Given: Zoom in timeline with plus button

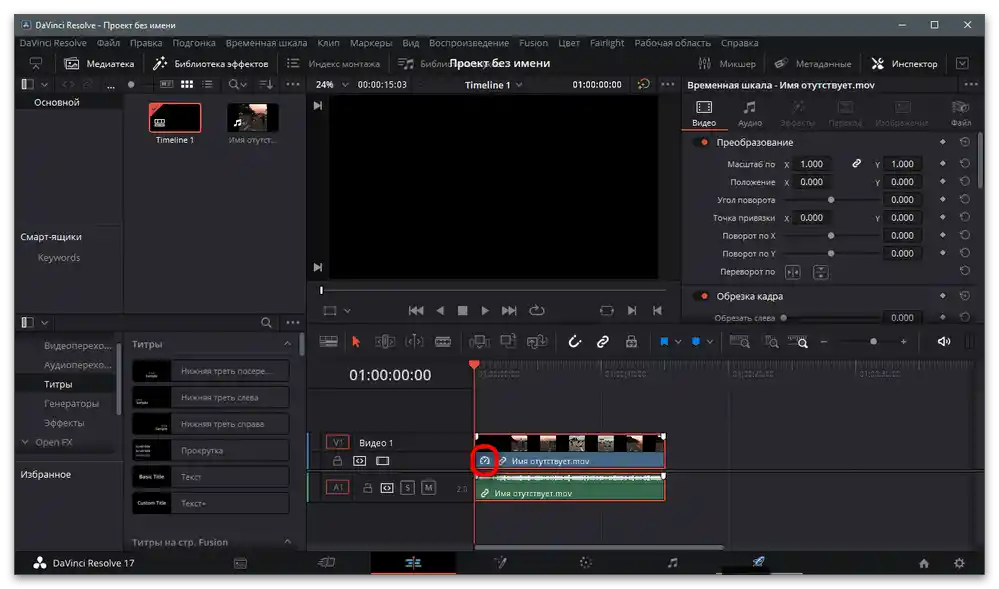Looking at the screenshot, I should (903, 342).
